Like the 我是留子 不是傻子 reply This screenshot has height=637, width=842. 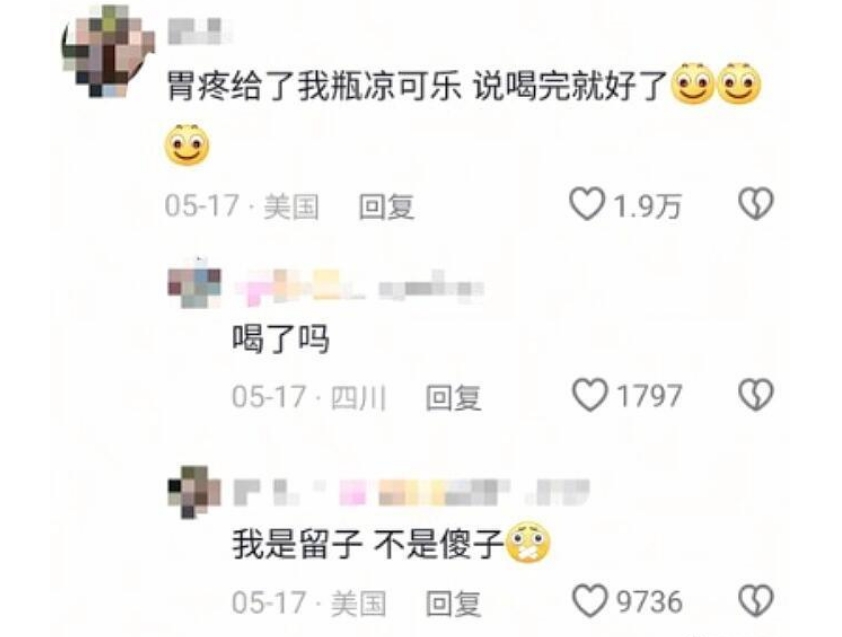[590, 600]
